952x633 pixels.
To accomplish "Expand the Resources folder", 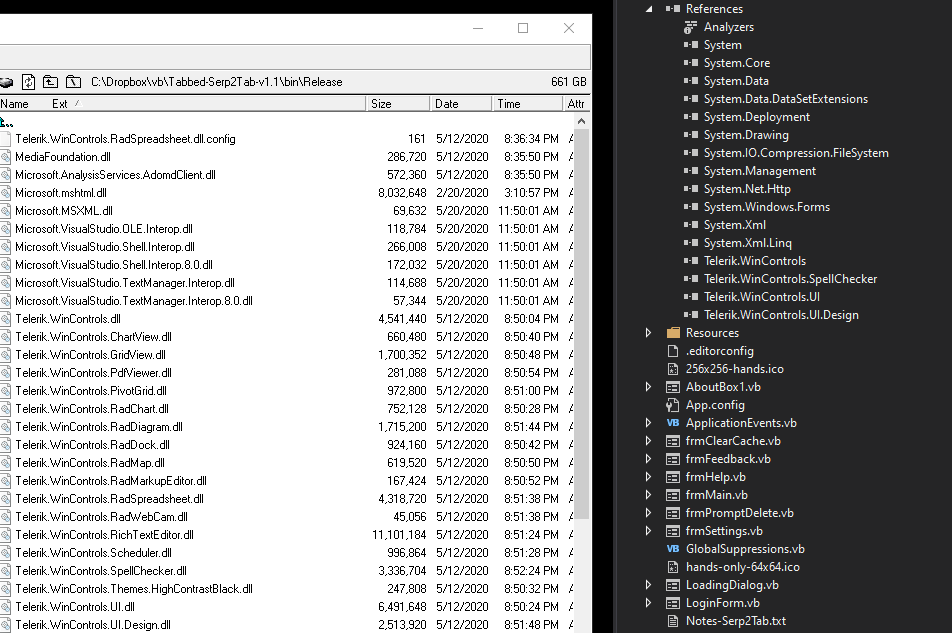I will (648, 333).
